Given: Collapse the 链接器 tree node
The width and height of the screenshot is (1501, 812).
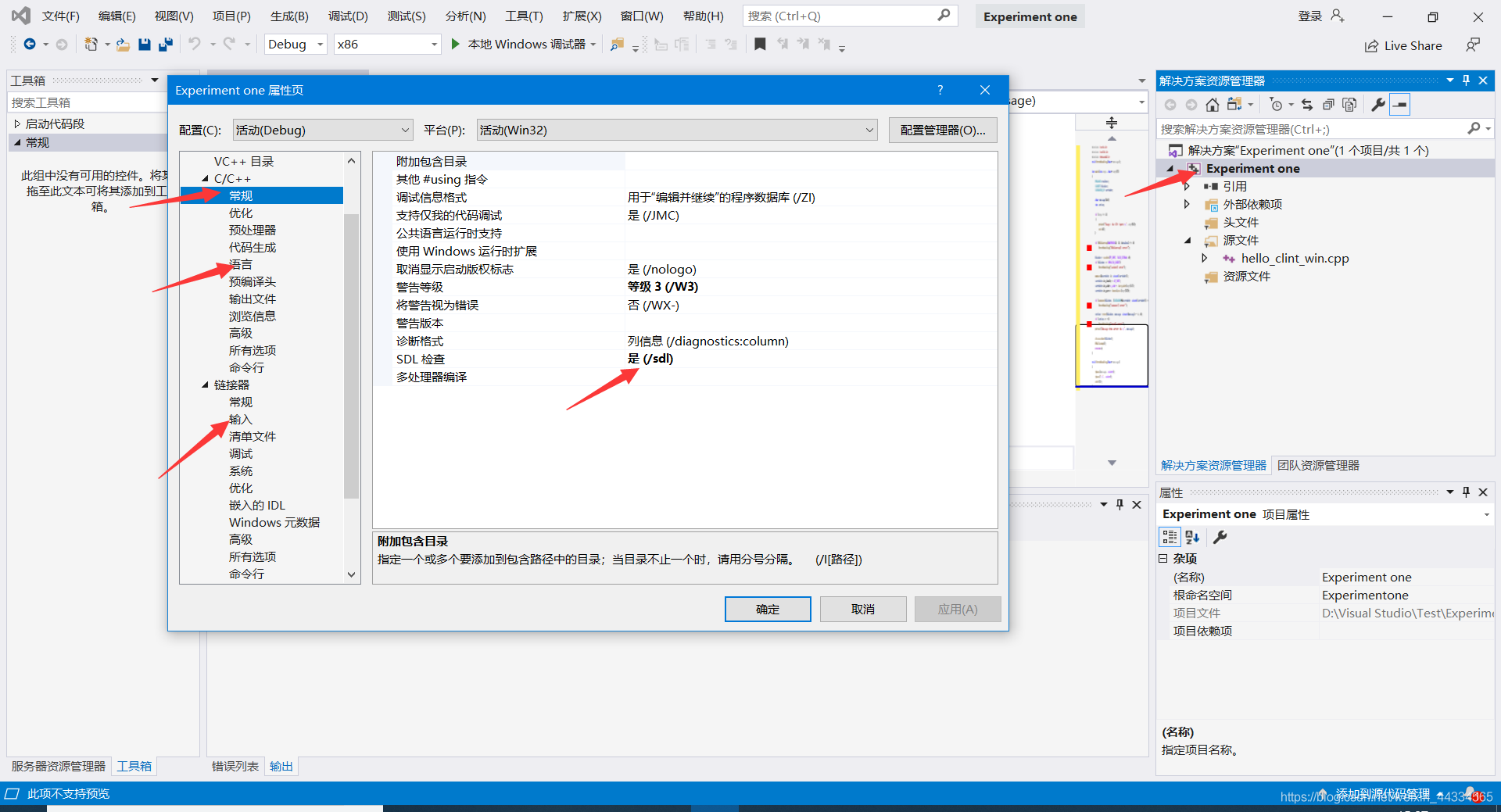Looking at the screenshot, I should point(206,385).
